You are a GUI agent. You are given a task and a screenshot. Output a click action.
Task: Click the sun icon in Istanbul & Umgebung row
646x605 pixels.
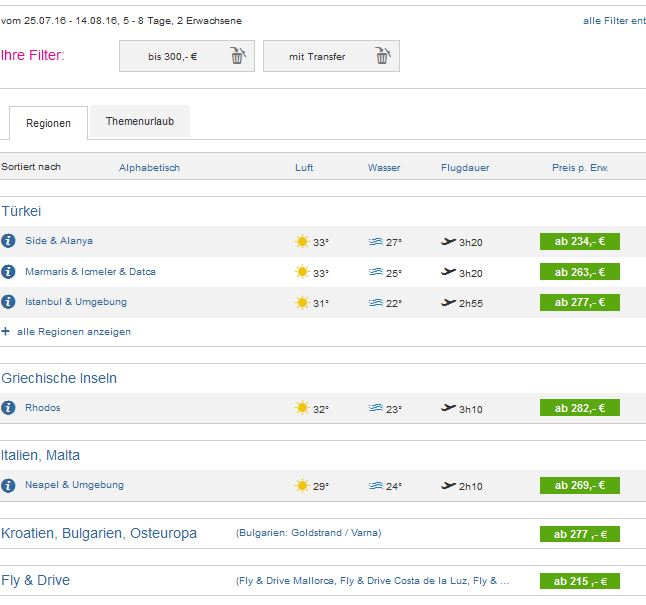pyautogui.click(x=302, y=303)
